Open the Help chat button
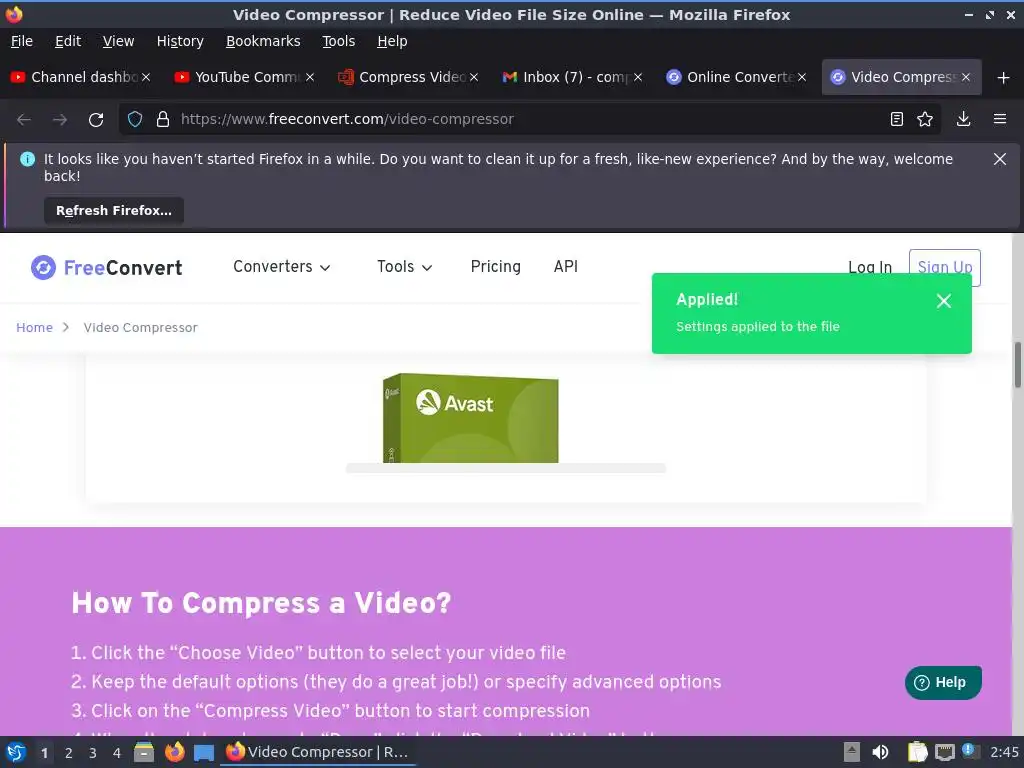Image resolution: width=1024 pixels, height=768 pixels. click(943, 682)
